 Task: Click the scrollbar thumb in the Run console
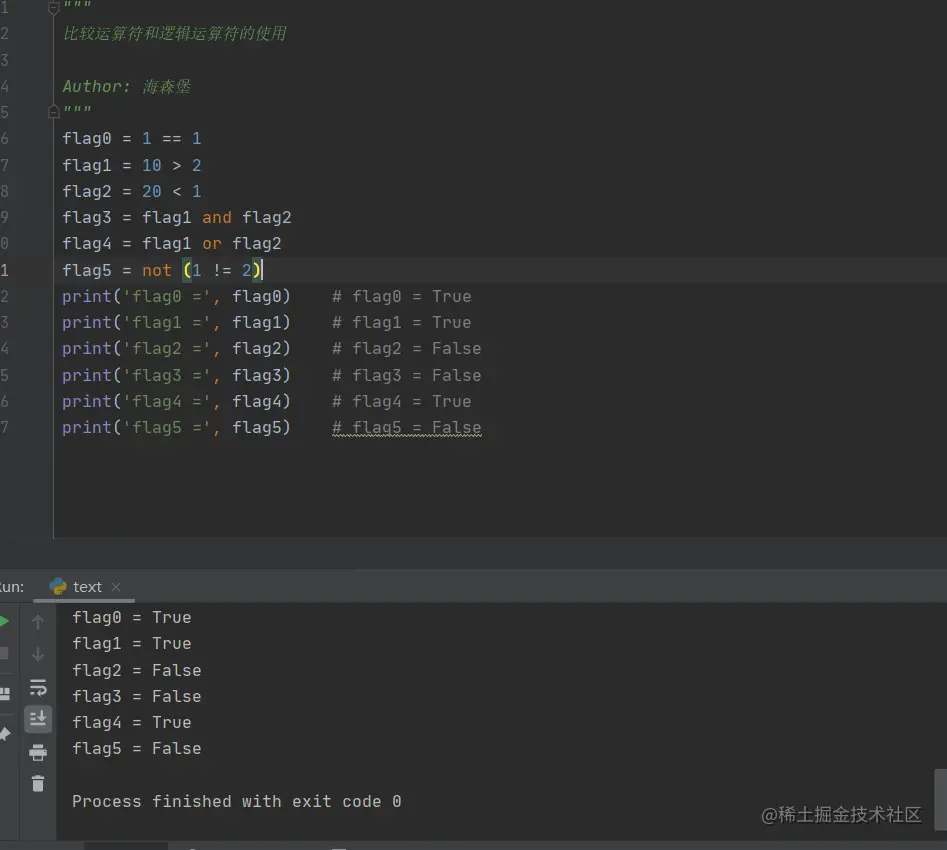tap(940, 799)
